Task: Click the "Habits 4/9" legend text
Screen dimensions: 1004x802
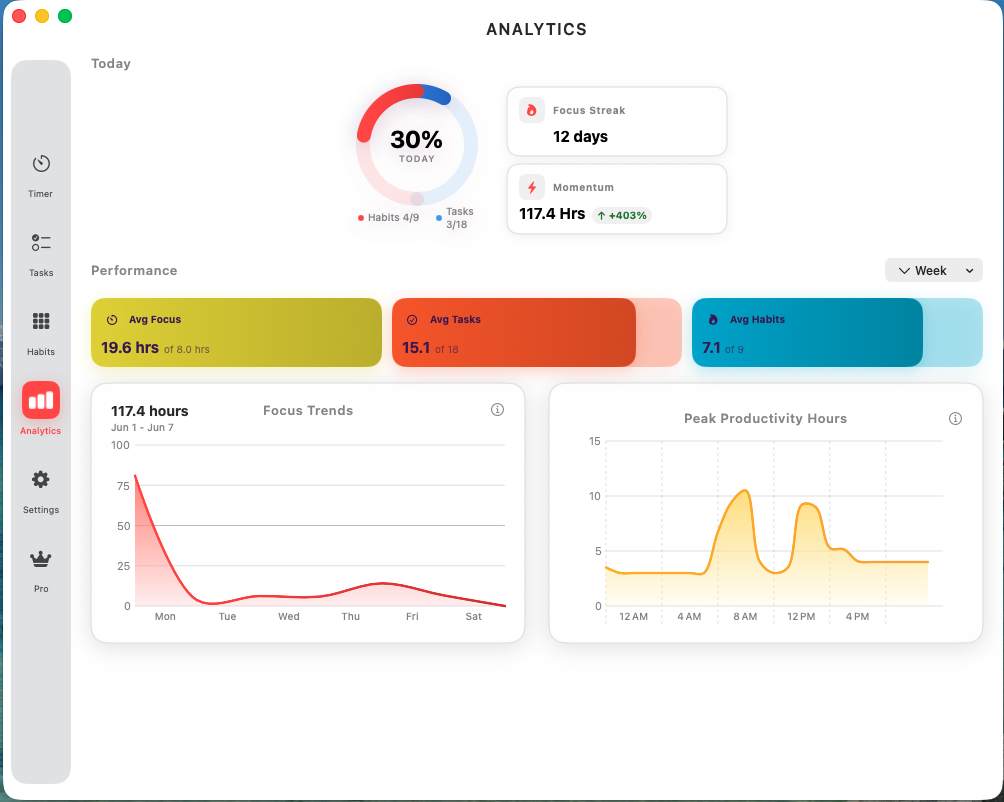Action: (393, 218)
